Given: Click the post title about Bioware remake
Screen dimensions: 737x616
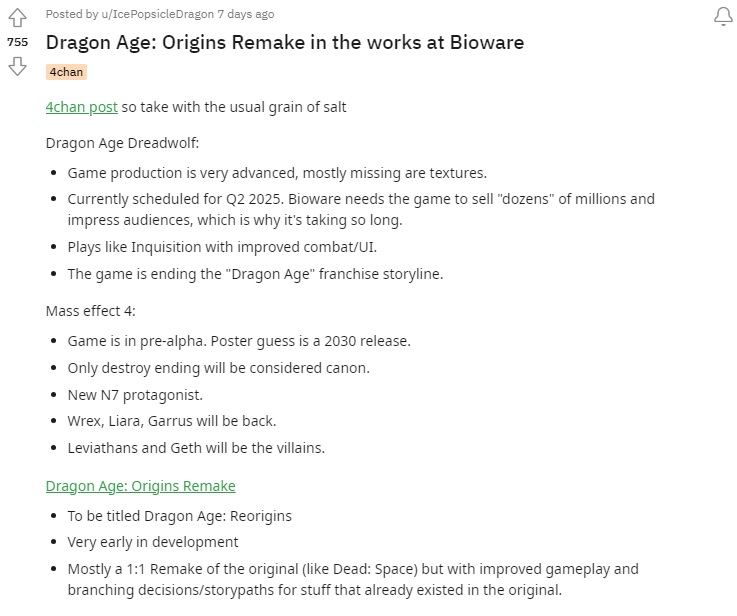Looking at the screenshot, I should [285, 42].
